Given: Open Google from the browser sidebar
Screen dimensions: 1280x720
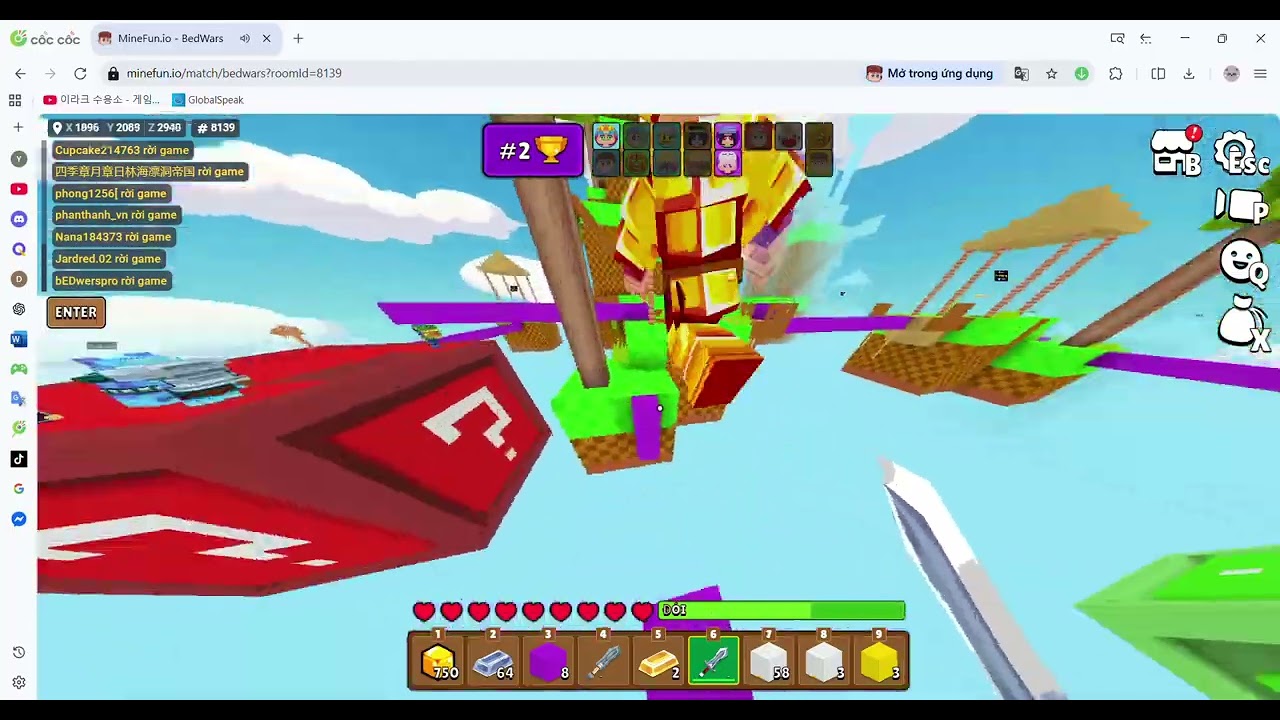Looking at the screenshot, I should [x=18, y=489].
